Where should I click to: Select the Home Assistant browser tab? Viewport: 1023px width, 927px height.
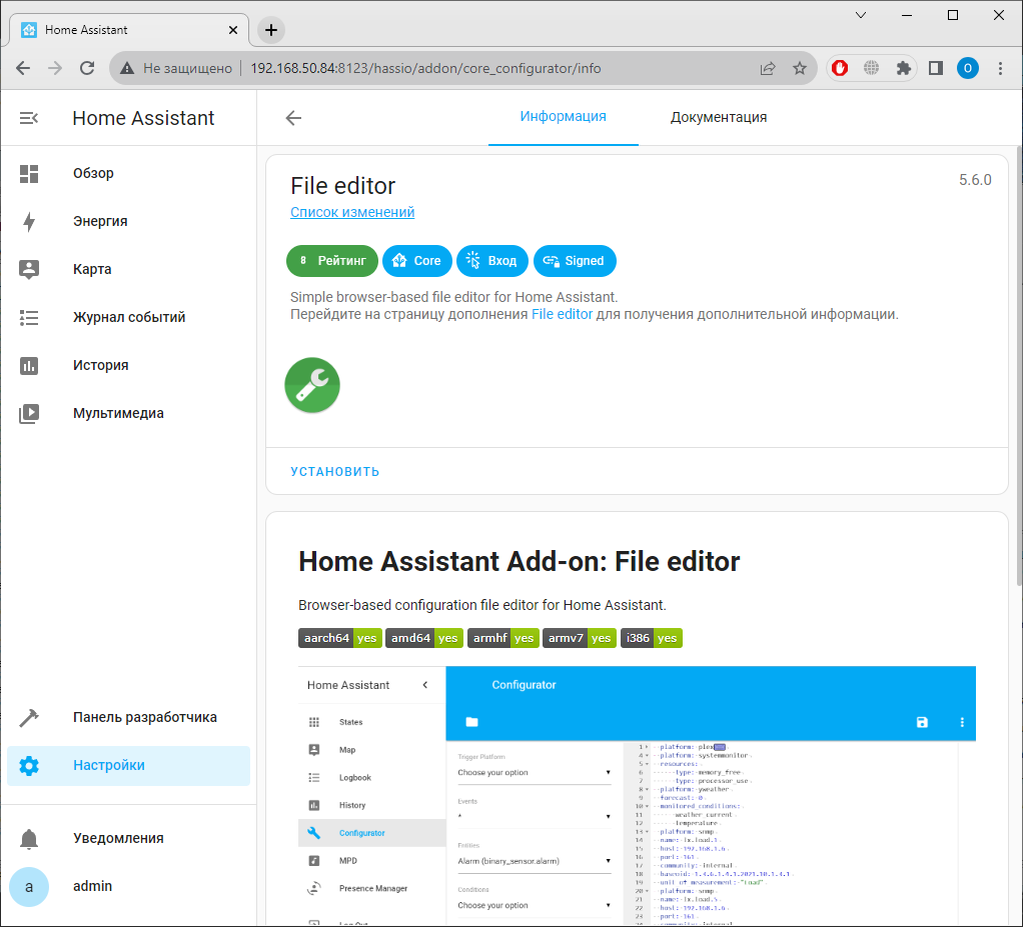pyautogui.click(x=129, y=30)
